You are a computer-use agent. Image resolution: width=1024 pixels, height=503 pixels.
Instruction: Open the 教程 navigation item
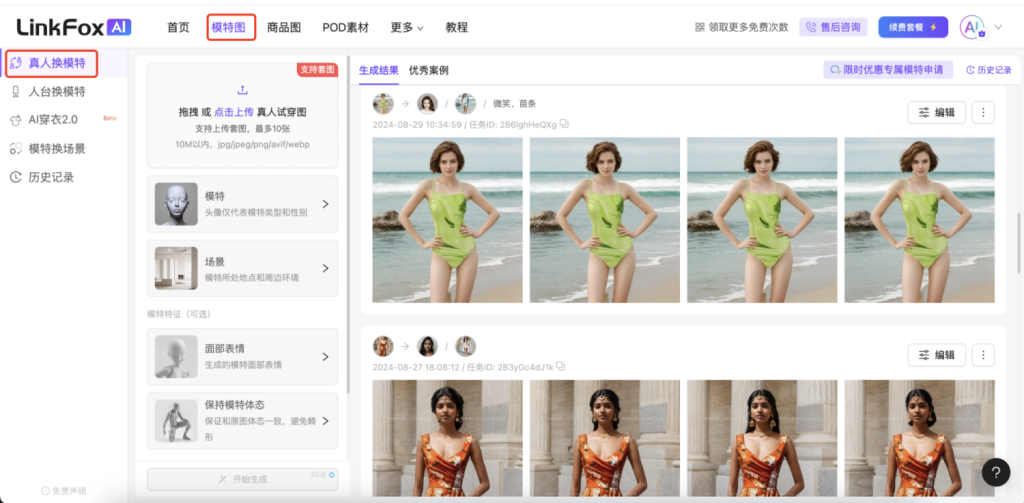click(x=456, y=27)
